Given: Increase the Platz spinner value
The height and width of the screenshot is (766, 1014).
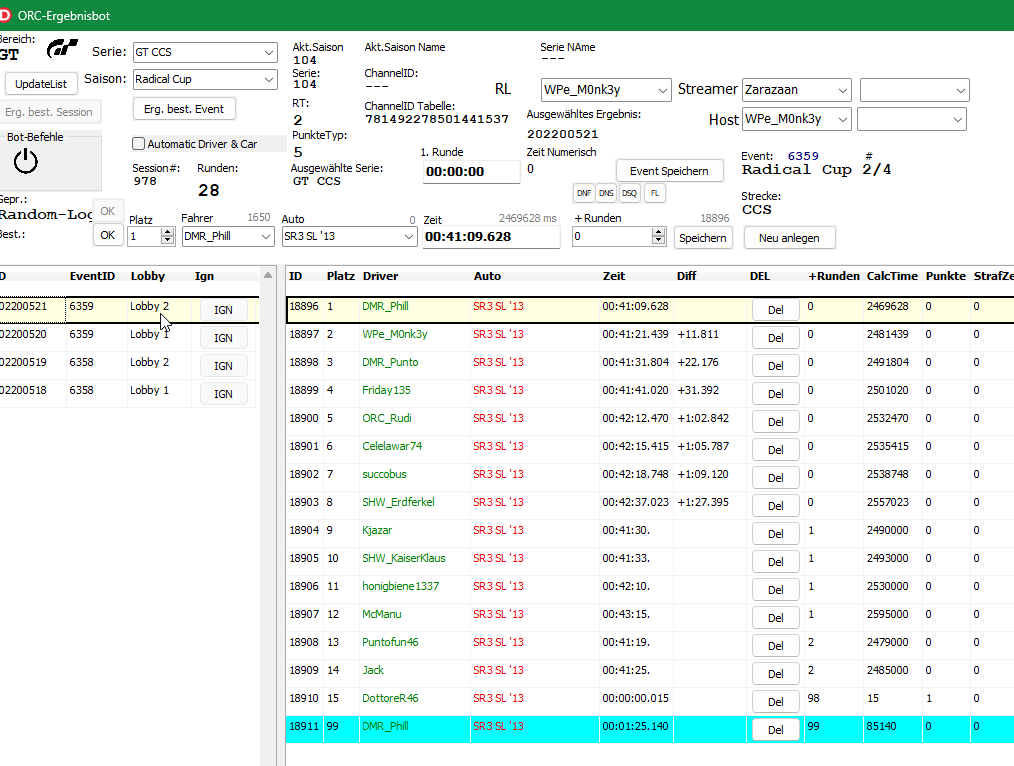Looking at the screenshot, I should pos(167,231).
